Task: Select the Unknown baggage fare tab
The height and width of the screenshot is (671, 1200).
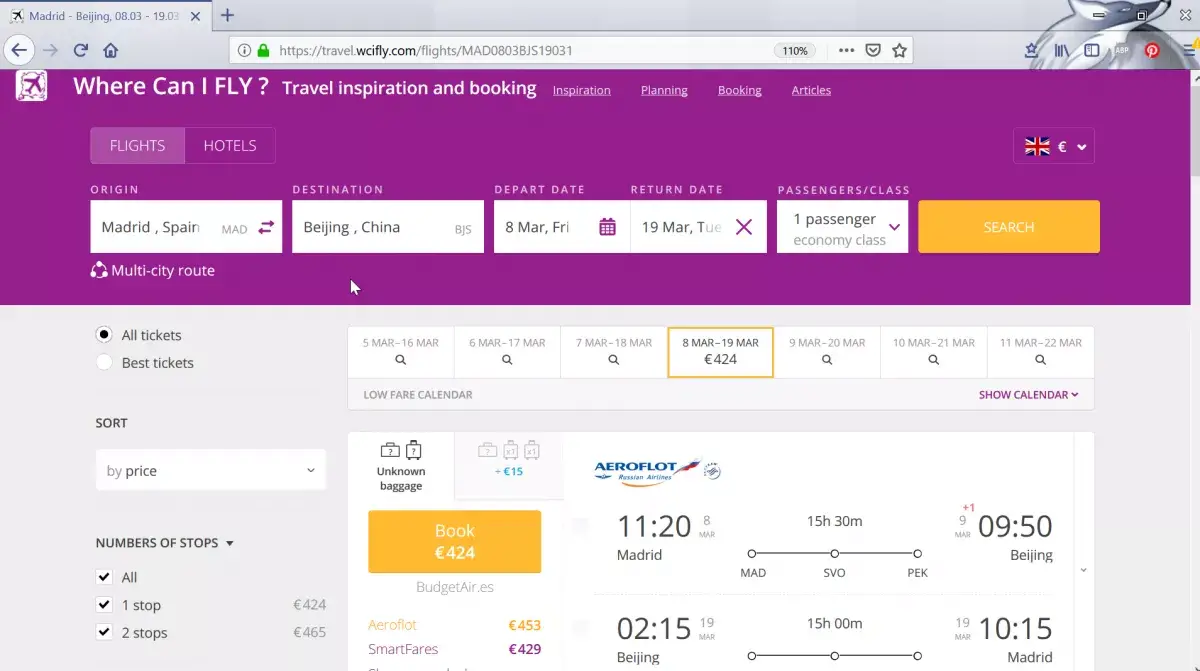Action: coord(401,466)
